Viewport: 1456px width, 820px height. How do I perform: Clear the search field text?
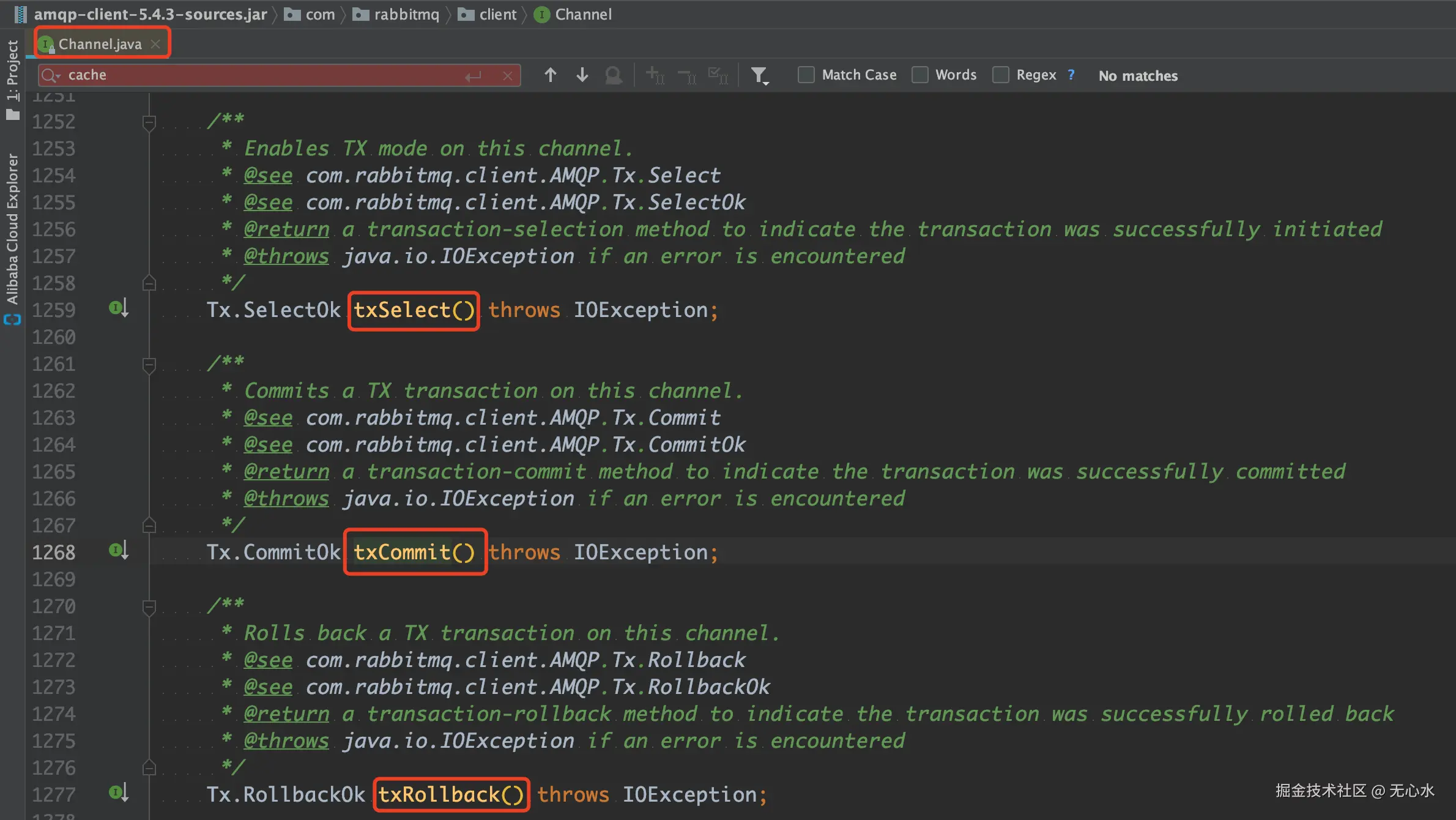(507, 76)
